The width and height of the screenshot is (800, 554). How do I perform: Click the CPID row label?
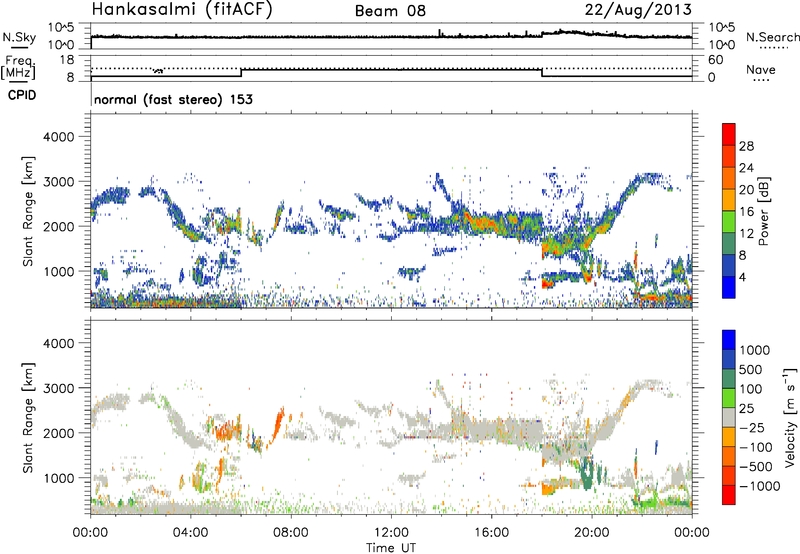point(22,95)
